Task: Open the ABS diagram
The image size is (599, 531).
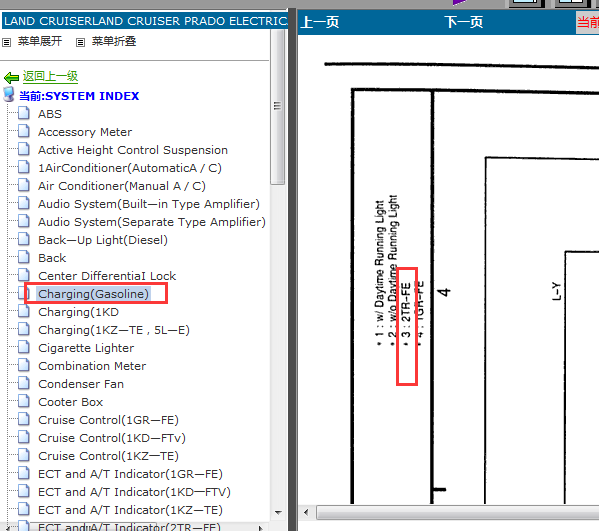Action: (50, 114)
